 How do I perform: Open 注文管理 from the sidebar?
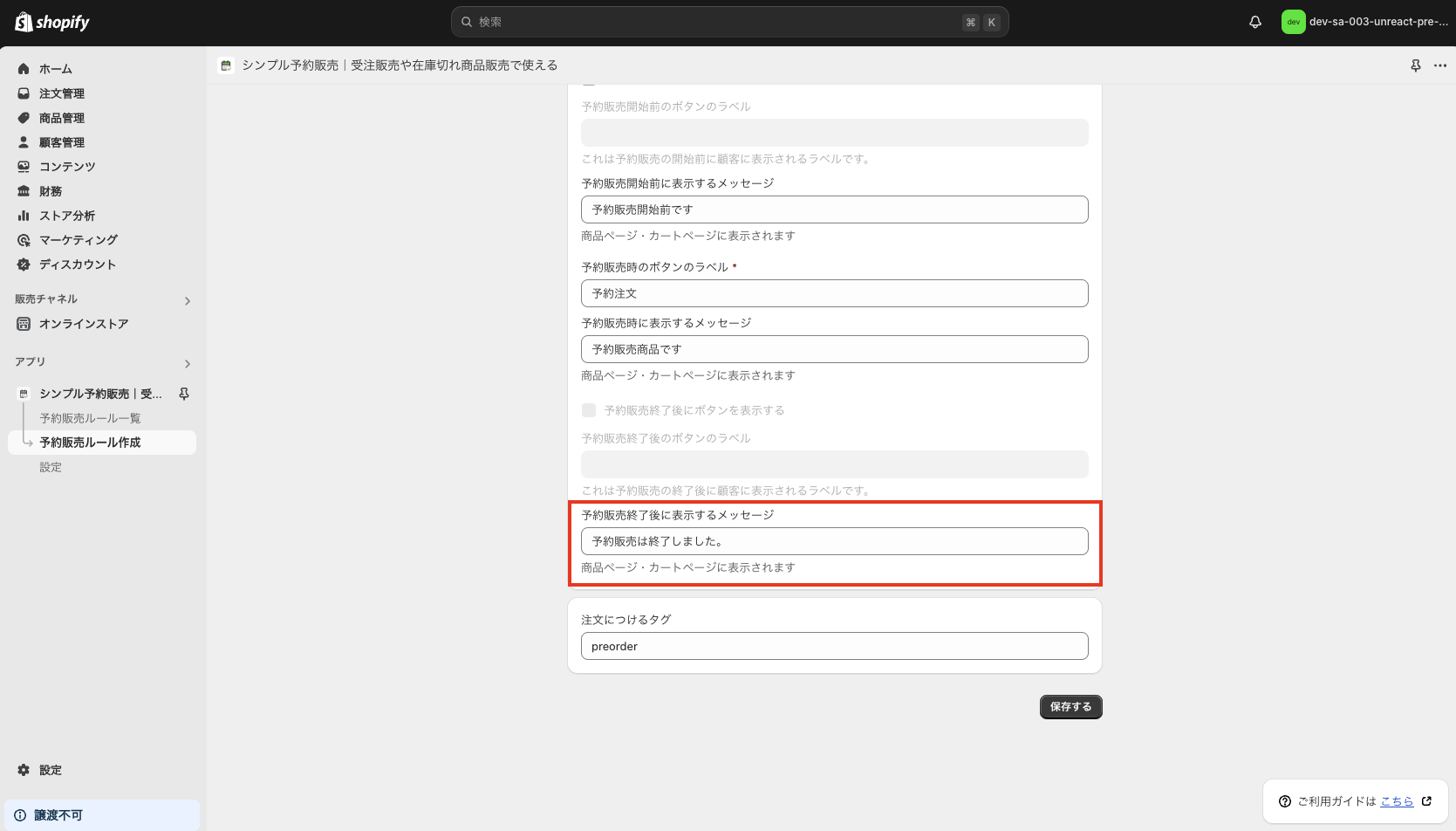coord(61,93)
